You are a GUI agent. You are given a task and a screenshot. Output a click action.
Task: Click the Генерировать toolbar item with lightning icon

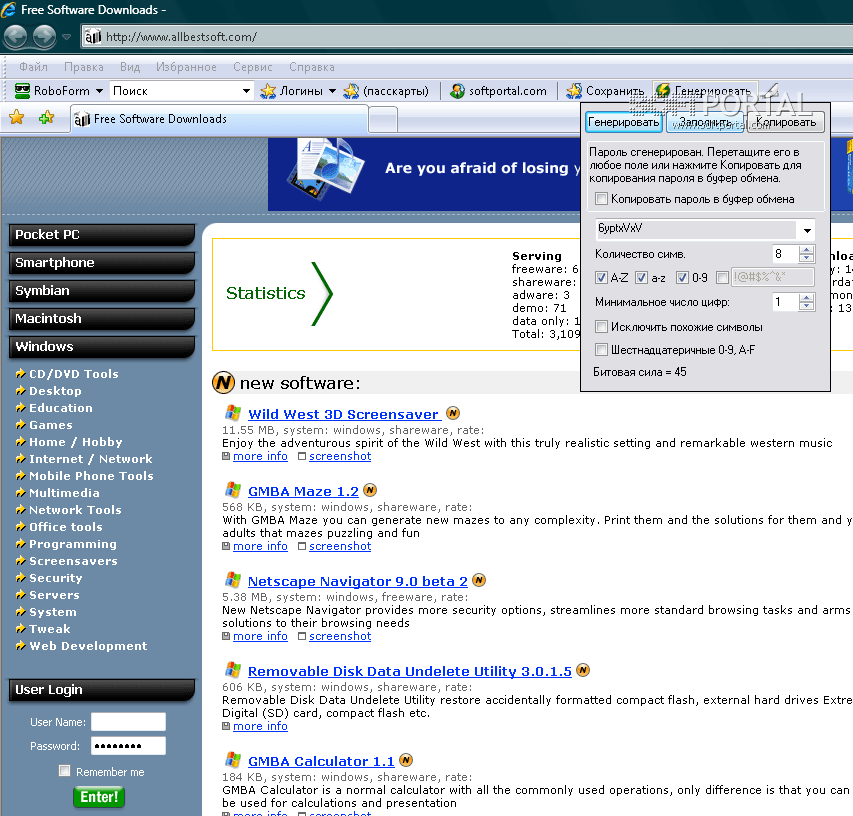pyautogui.click(x=703, y=91)
